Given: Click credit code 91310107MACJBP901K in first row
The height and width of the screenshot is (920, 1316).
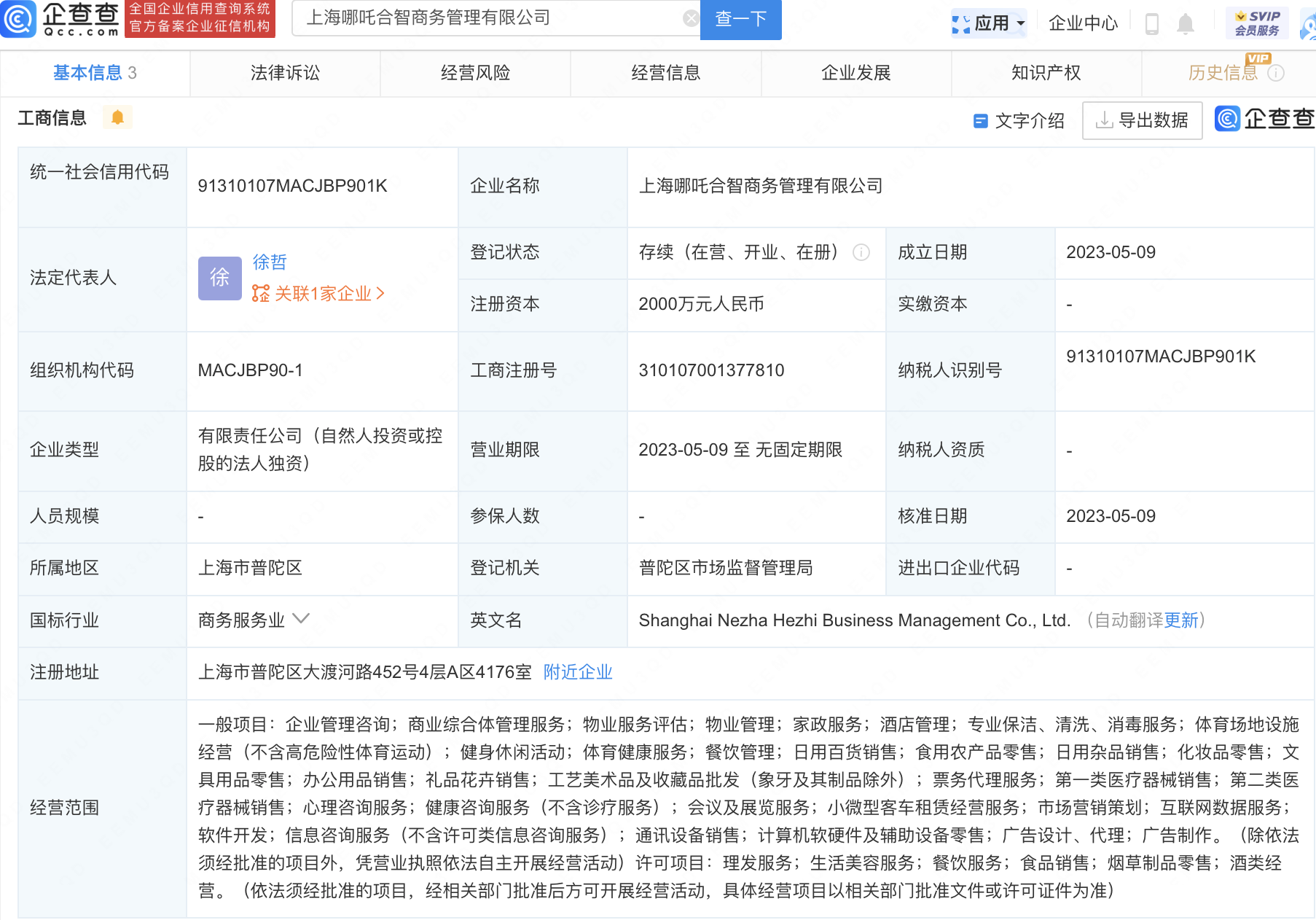Looking at the screenshot, I should (293, 187).
